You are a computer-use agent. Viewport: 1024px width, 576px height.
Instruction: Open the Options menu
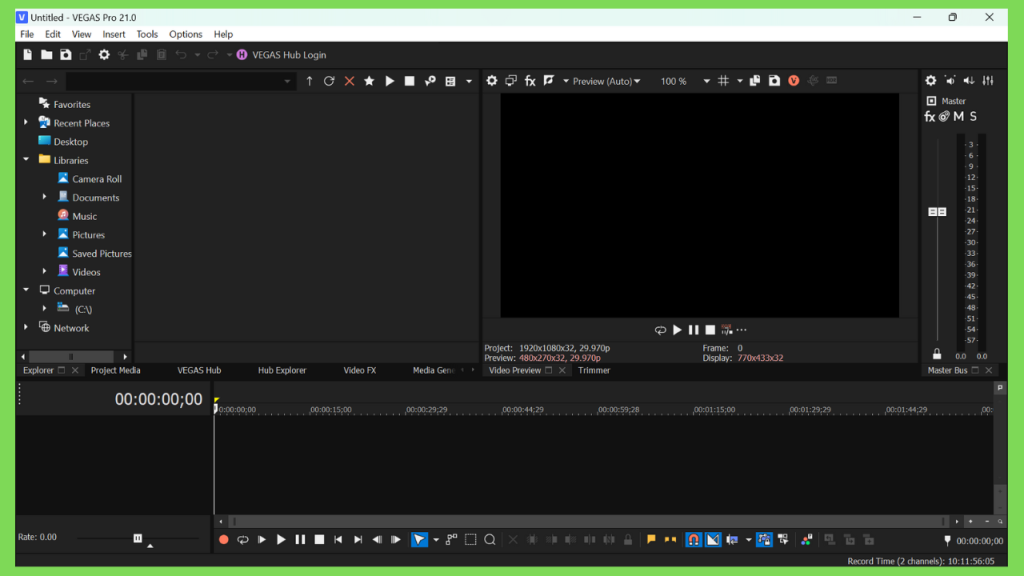pyautogui.click(x=185, y=34)
